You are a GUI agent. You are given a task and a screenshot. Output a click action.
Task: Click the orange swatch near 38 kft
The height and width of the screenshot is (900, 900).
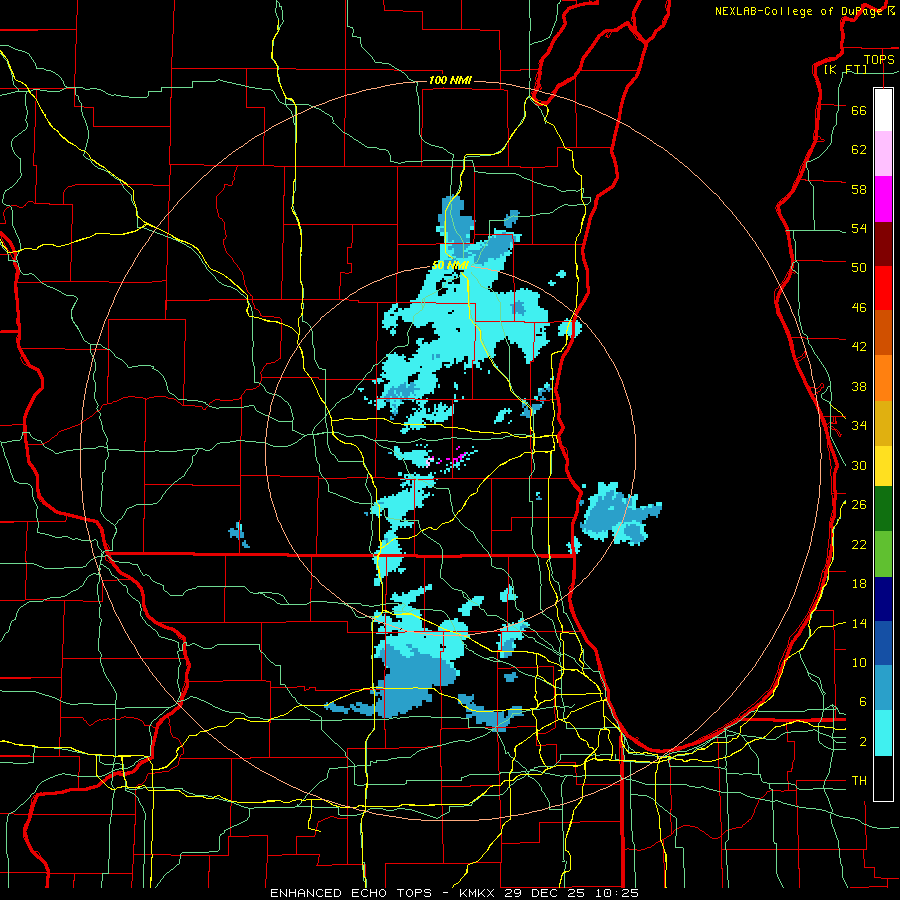click(883, 378)
